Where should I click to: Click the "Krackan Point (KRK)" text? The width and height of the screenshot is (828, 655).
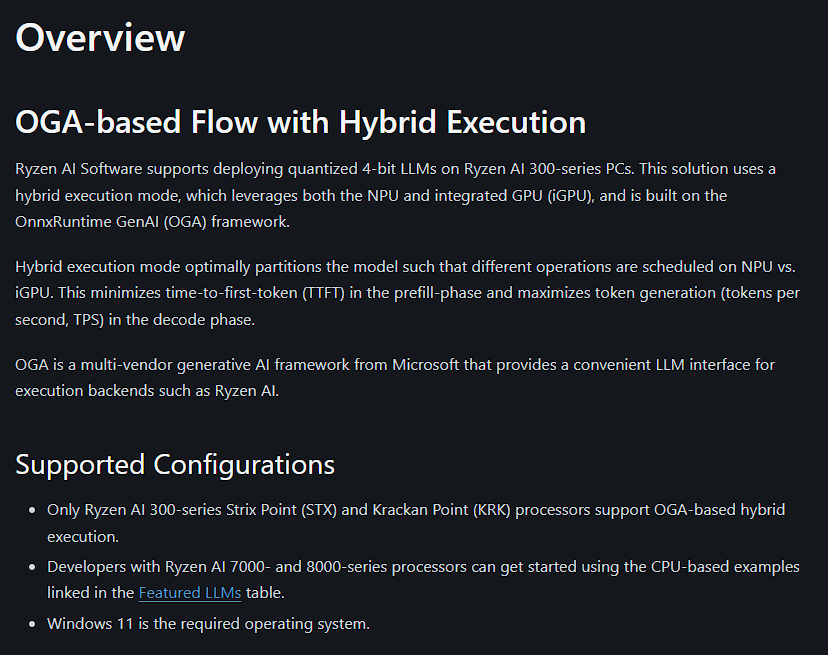[x=438, y=510]
